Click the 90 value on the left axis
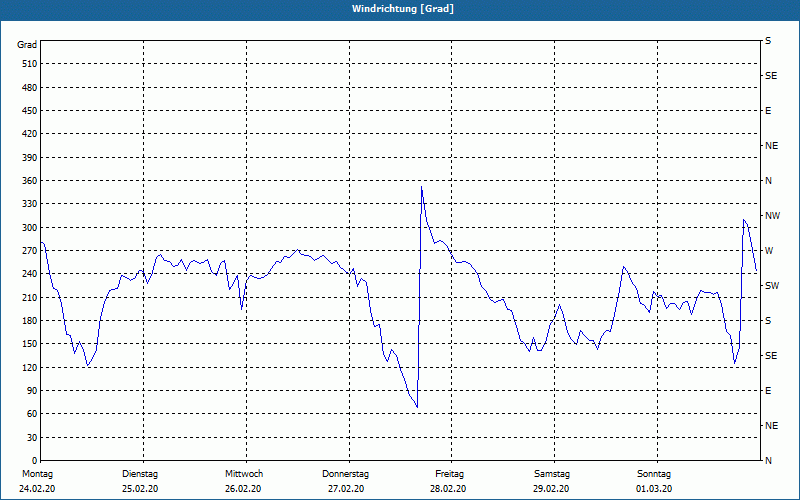 32,391
